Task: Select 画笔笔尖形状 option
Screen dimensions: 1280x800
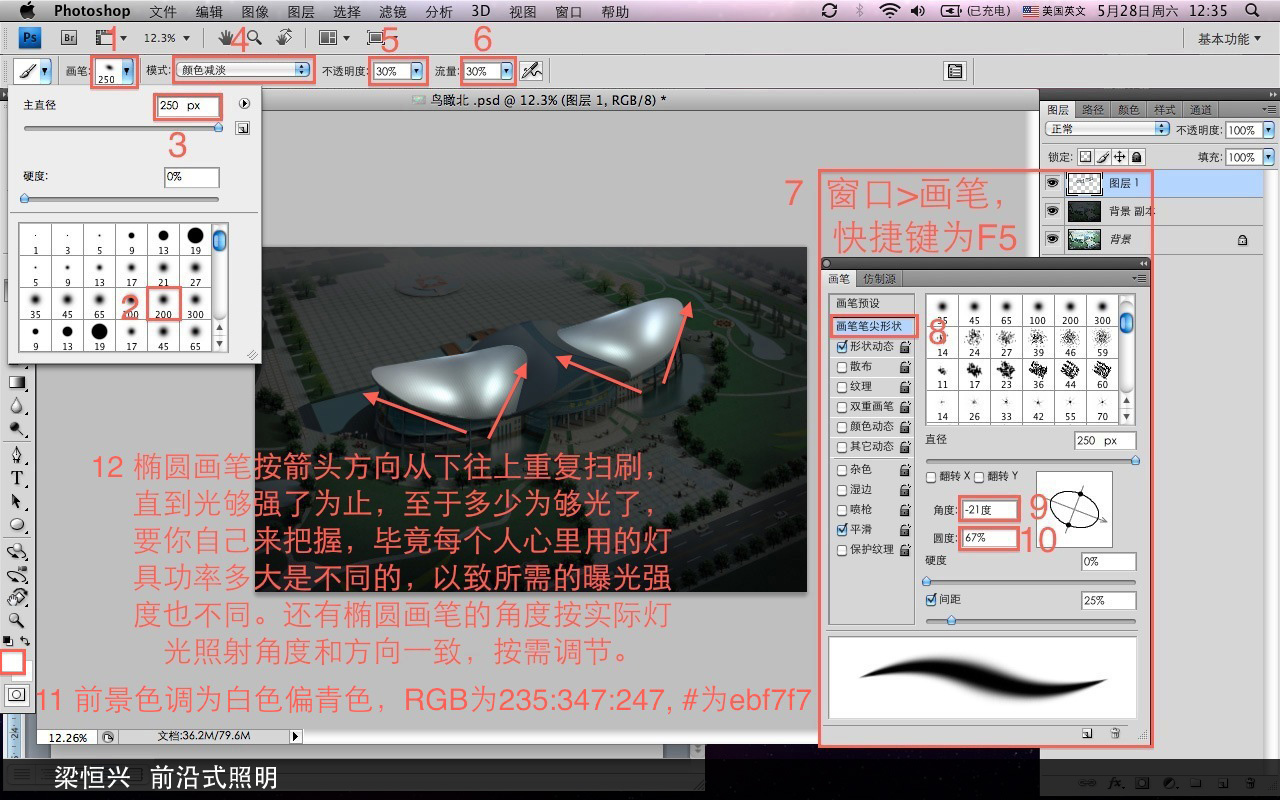Action: (x=872, y=326)
